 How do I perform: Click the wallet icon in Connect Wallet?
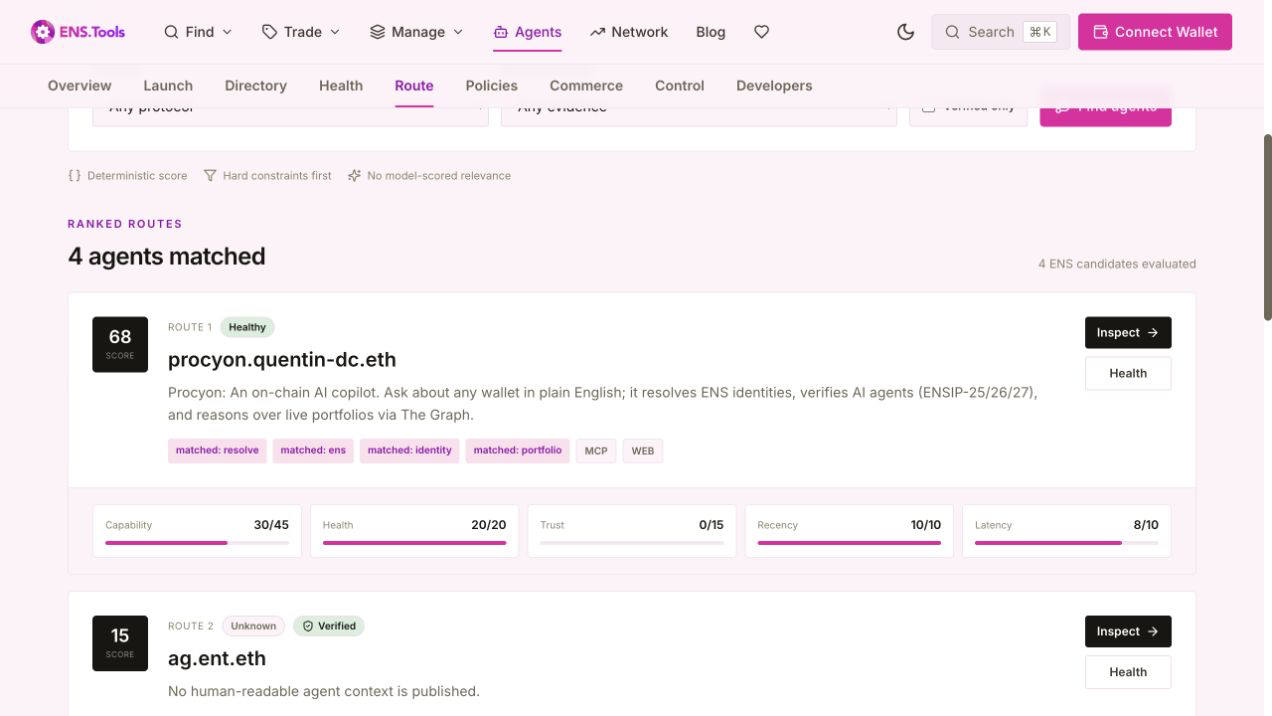click(1100, 32)
